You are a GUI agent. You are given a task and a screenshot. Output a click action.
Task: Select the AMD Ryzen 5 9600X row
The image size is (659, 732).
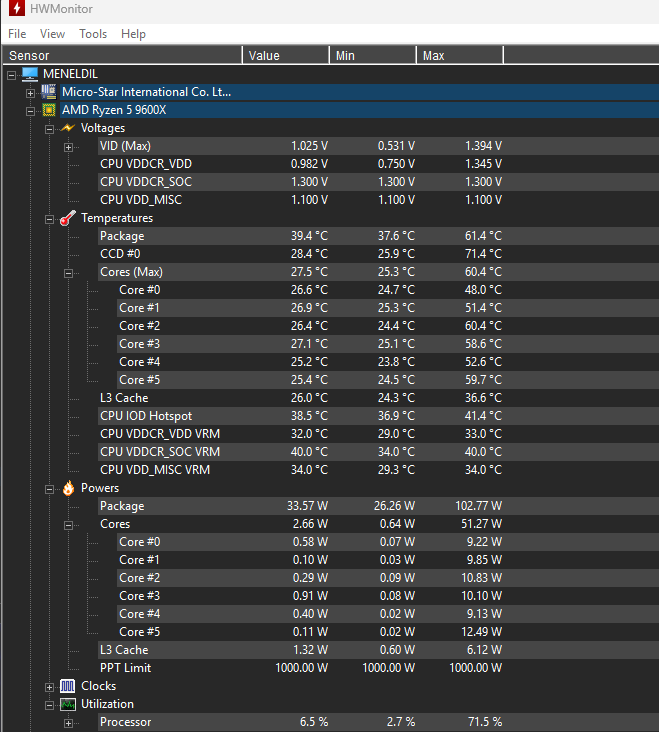pyautogui.click(x=359, y=110)
